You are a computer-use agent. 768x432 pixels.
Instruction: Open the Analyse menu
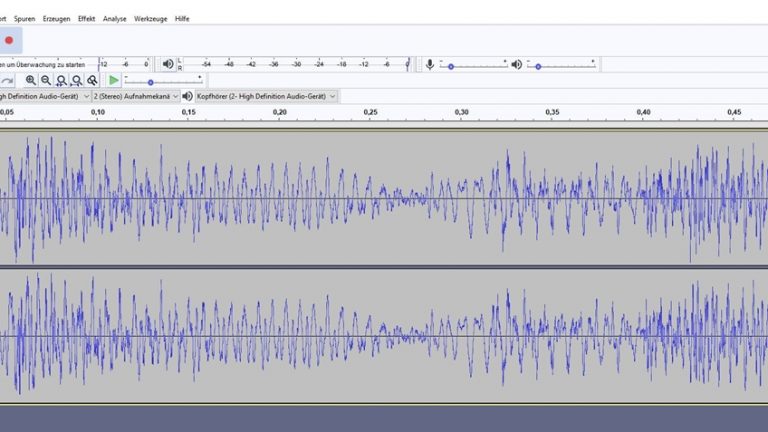[x=114, y=19]
